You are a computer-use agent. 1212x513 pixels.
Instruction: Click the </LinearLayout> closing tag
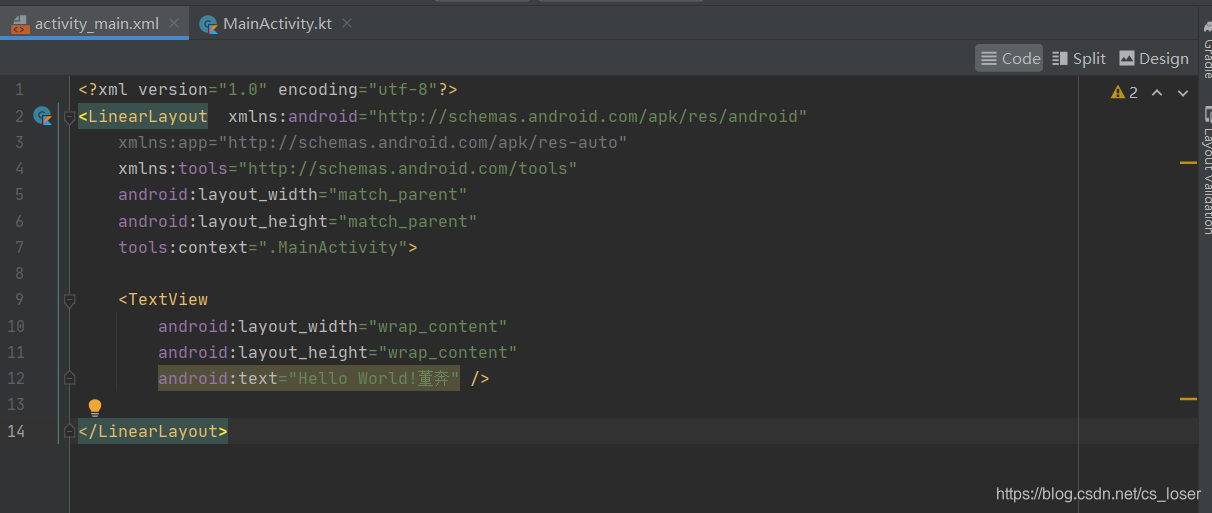[153, 431]
